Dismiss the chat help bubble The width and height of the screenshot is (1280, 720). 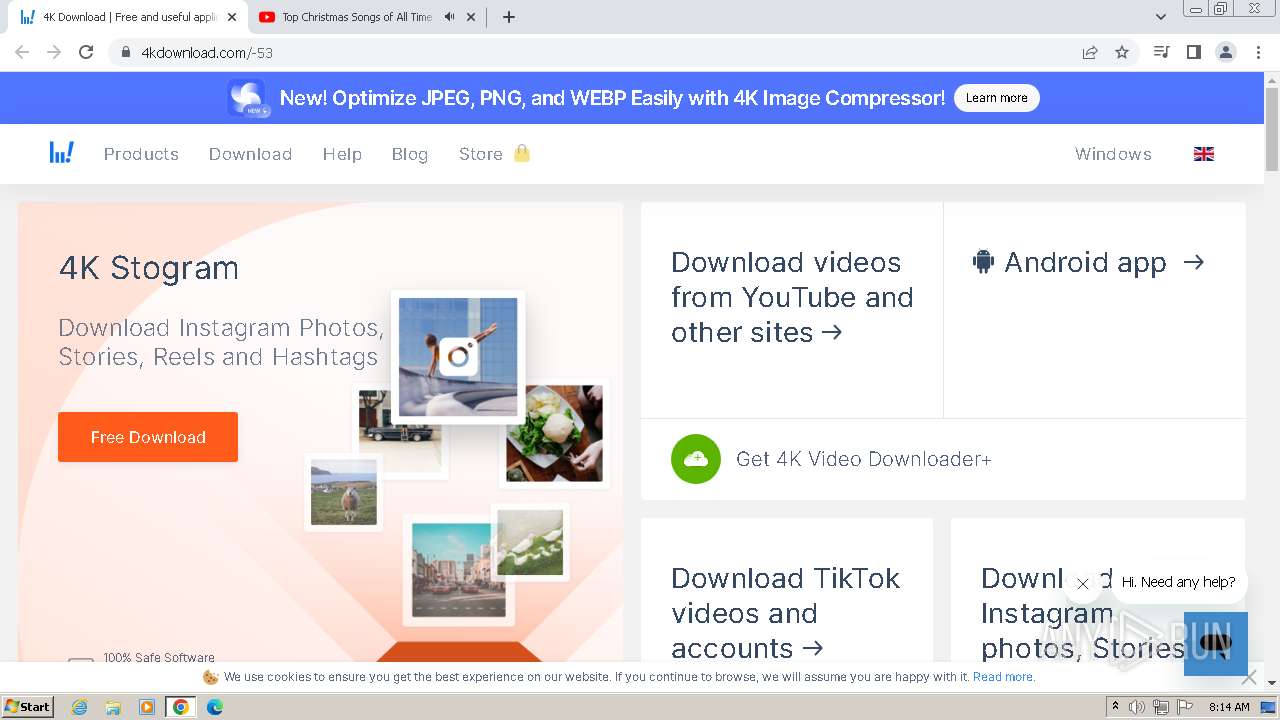click(1083, 584)
